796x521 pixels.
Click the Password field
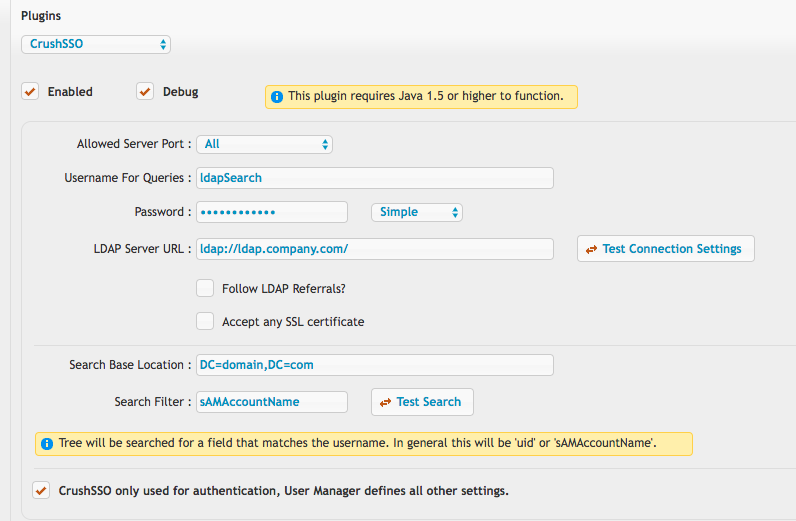coord(272,212)
